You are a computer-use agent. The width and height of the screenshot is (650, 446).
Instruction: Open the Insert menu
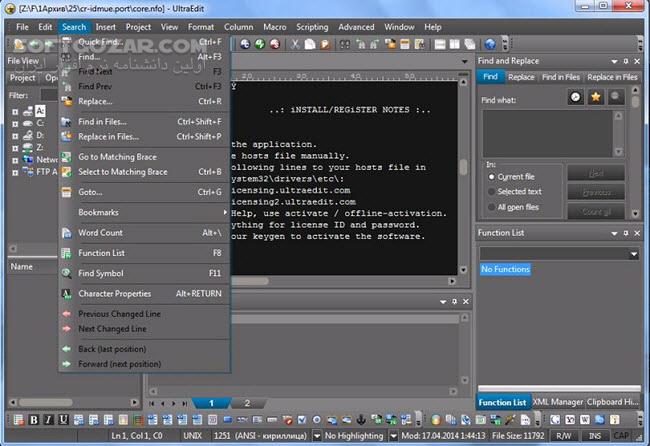point(106,27)
